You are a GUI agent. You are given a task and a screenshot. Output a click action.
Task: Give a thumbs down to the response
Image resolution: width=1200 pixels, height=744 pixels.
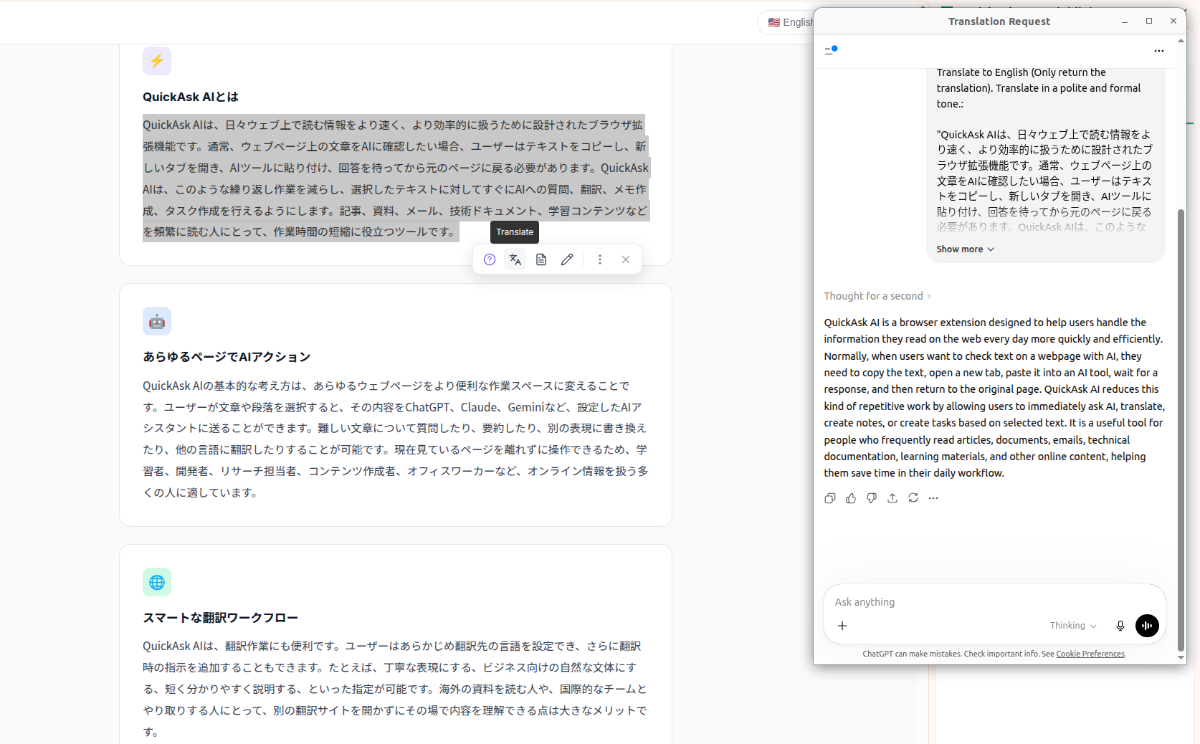[872, 498]
